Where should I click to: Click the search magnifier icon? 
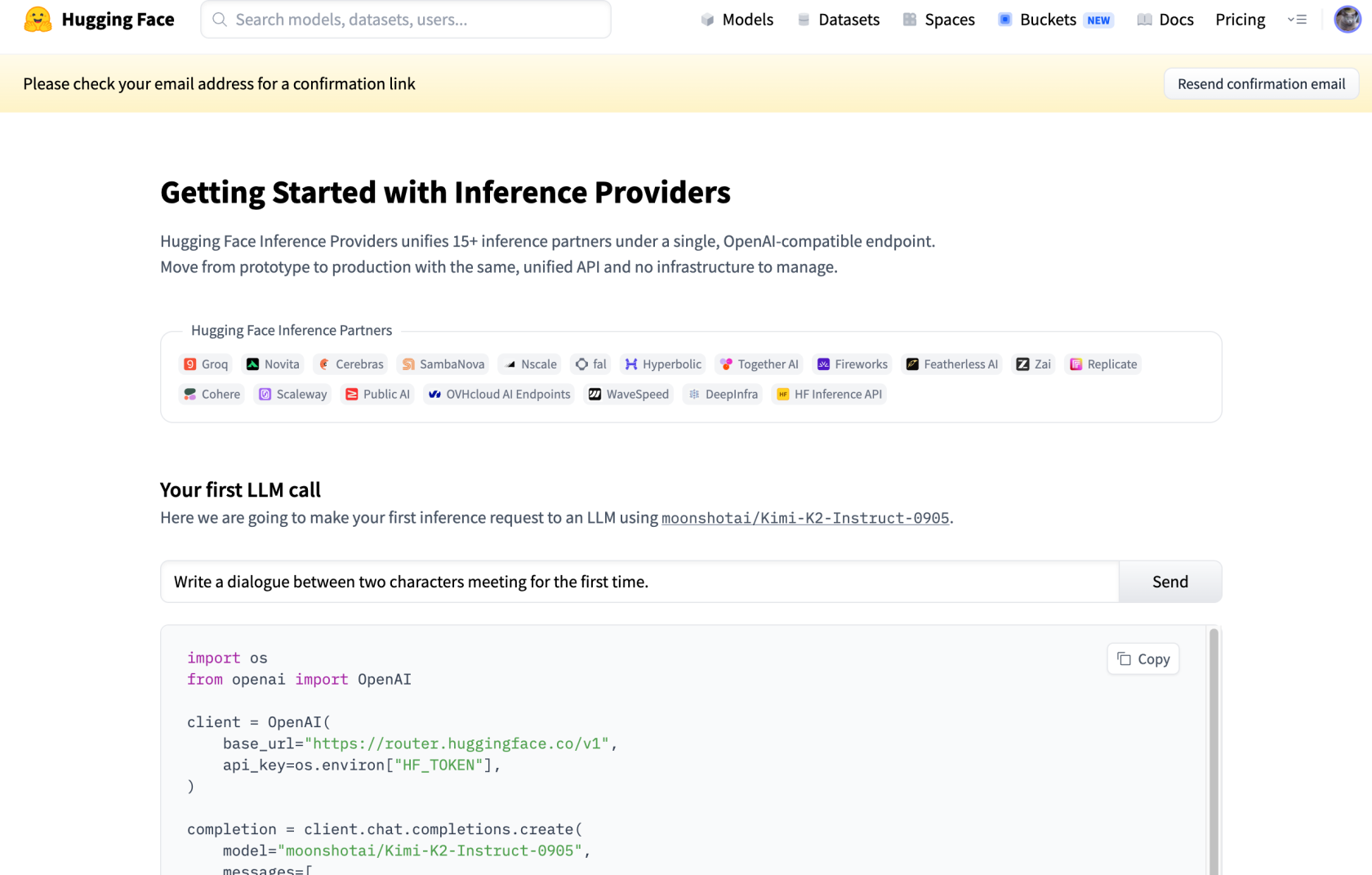click(x=219, y=20)
